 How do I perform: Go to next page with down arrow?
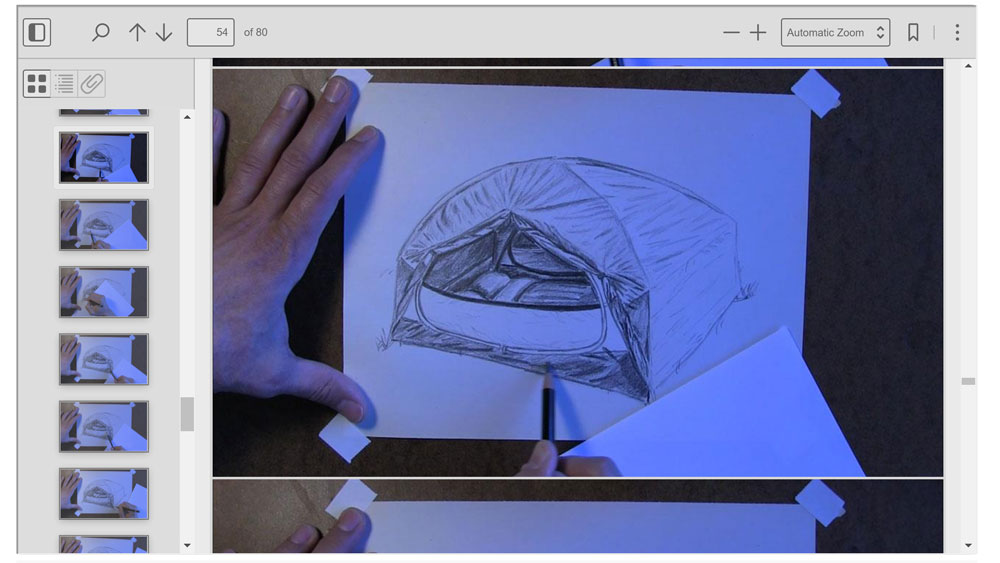[164, 33]
